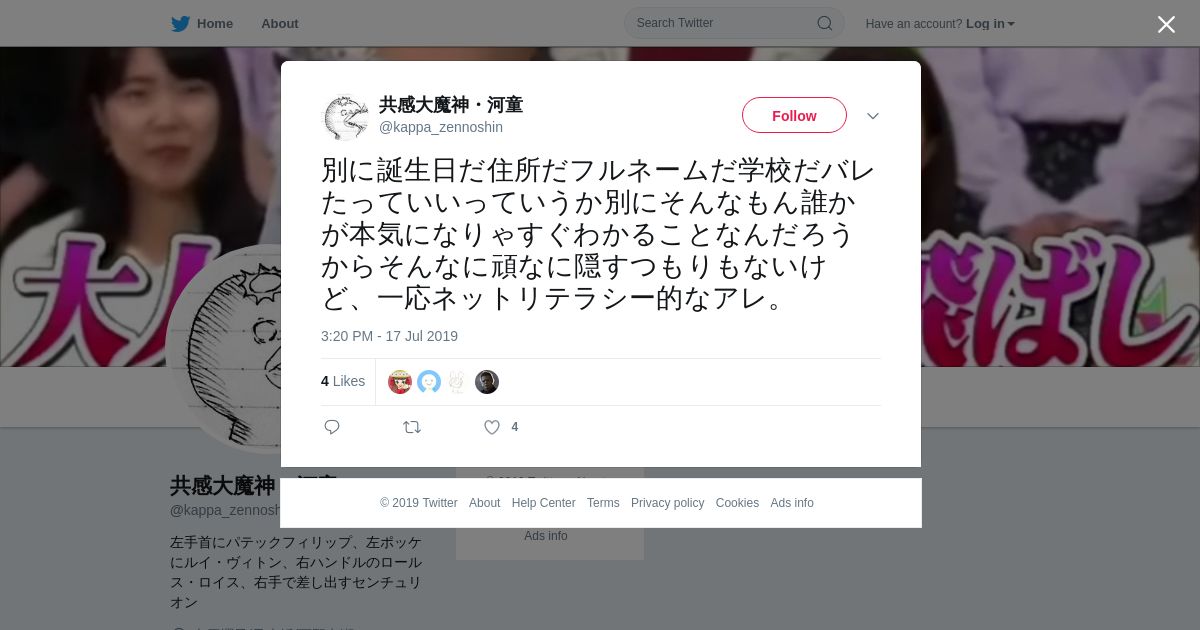This screenshot has height=630, width=1200.
Task: Close the tweet overlay with X
Action: [x=1166, y=24]
